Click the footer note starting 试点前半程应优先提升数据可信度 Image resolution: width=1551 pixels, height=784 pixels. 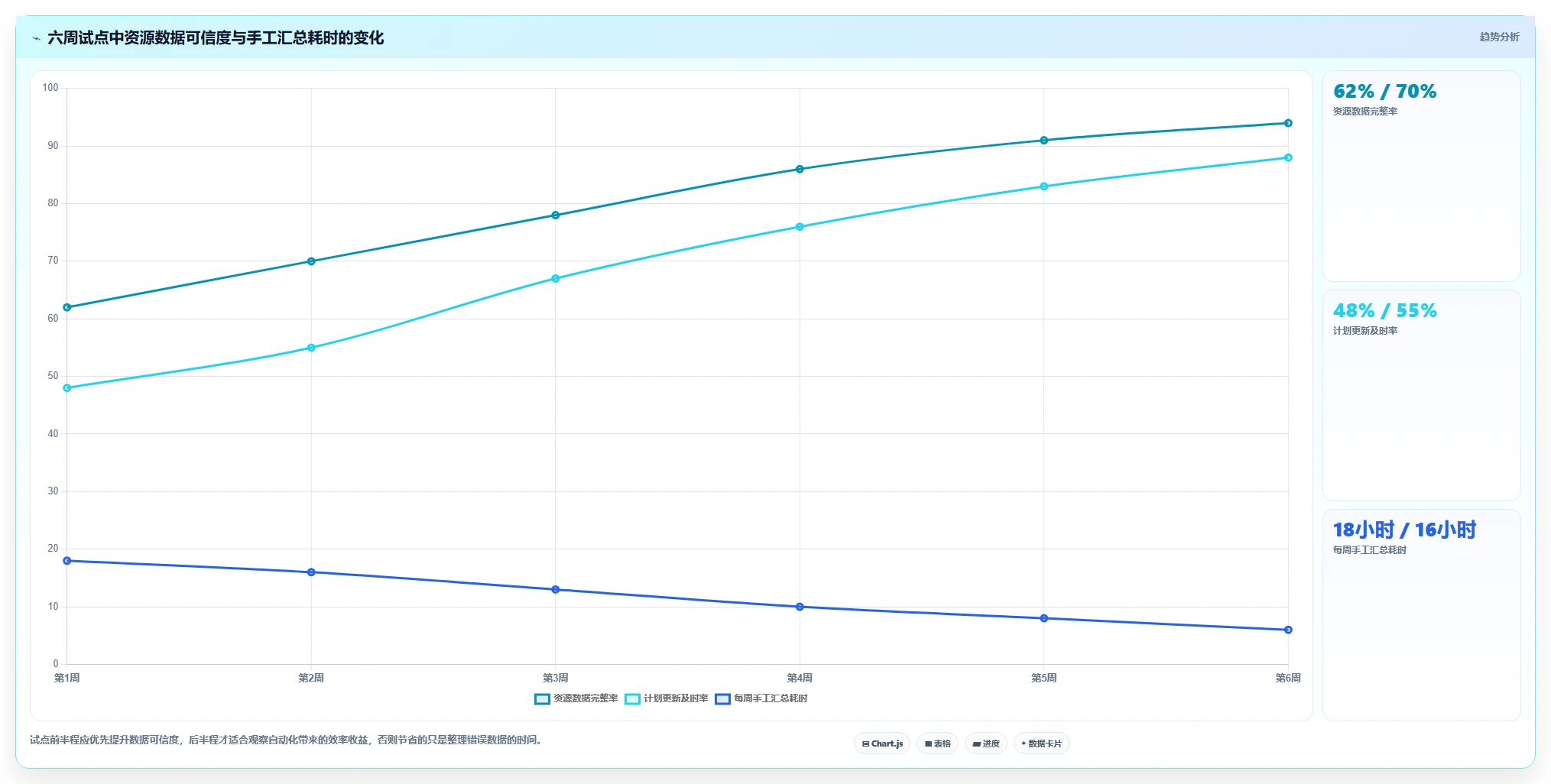click(x=287, y=740)
